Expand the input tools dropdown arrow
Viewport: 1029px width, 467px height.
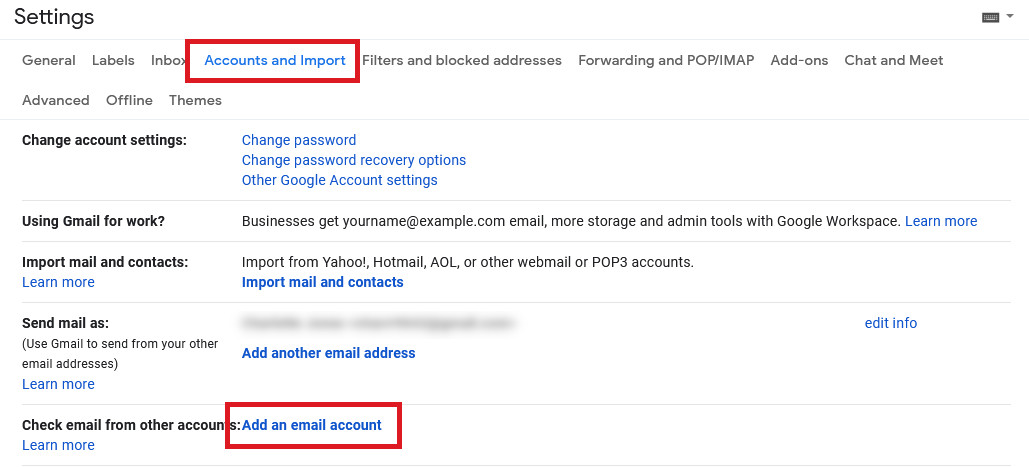(1009, 17)
